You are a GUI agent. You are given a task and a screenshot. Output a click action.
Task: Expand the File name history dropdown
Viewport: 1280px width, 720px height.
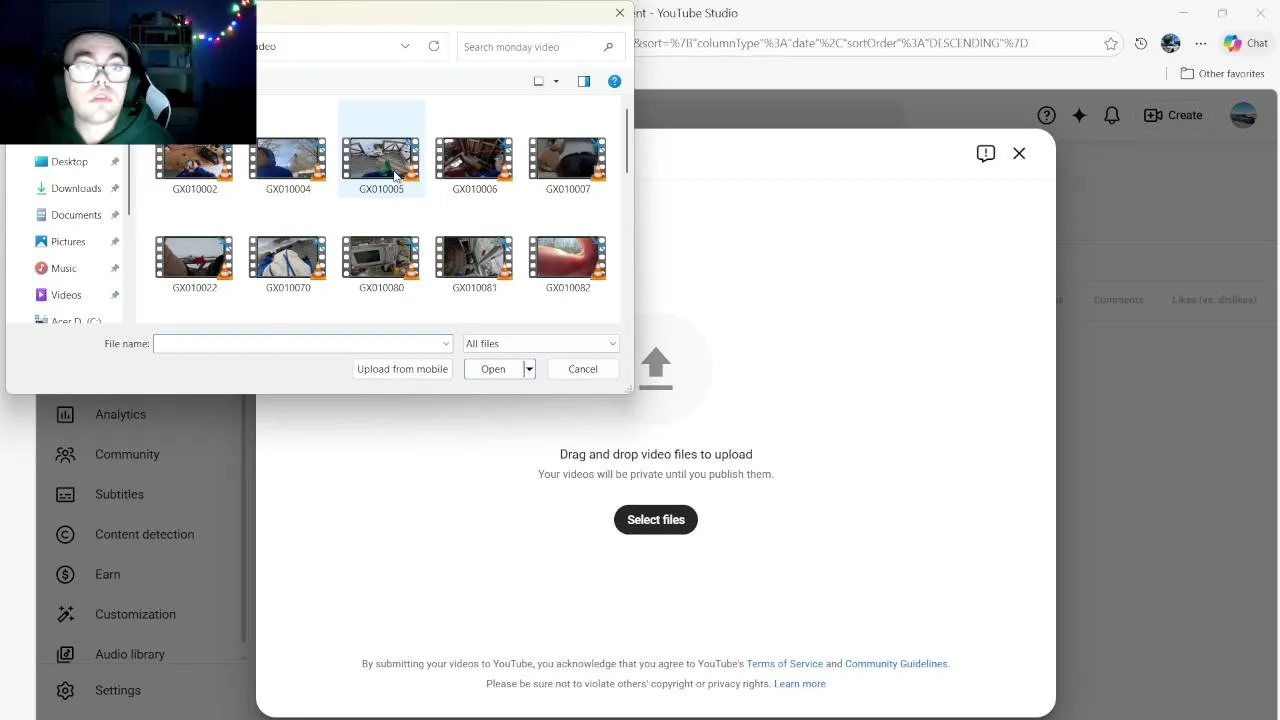[x=446, y=344]
